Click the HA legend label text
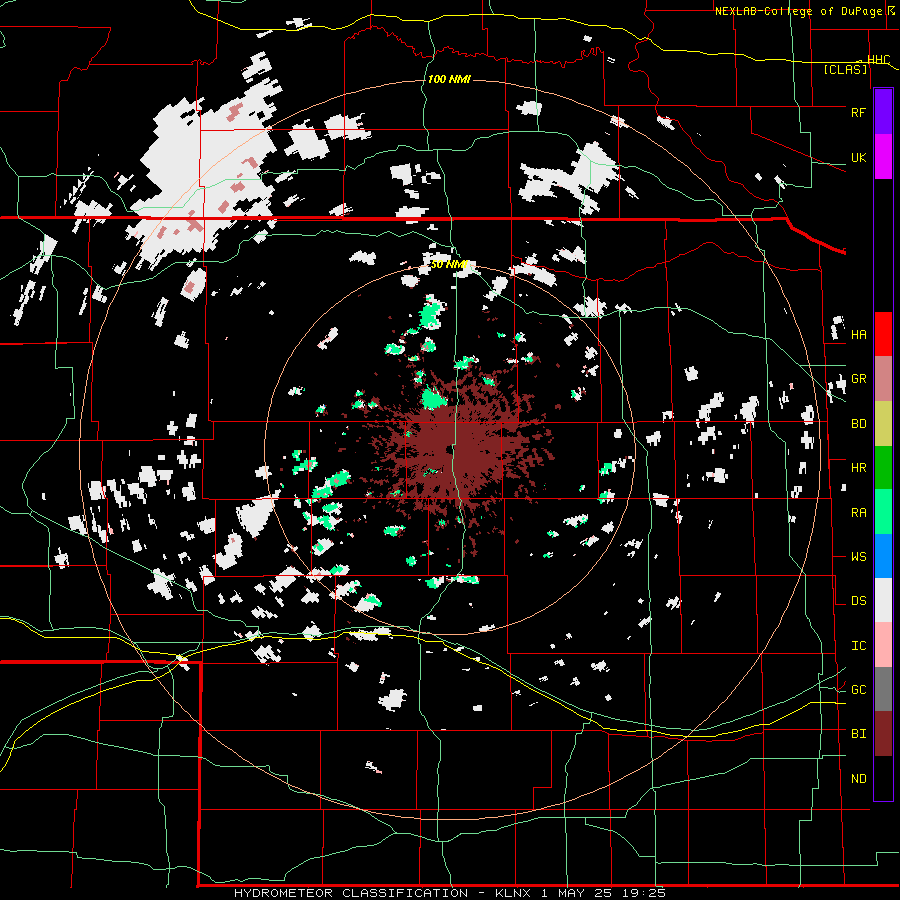Screen dimensions: 900x900 (858, 335)
